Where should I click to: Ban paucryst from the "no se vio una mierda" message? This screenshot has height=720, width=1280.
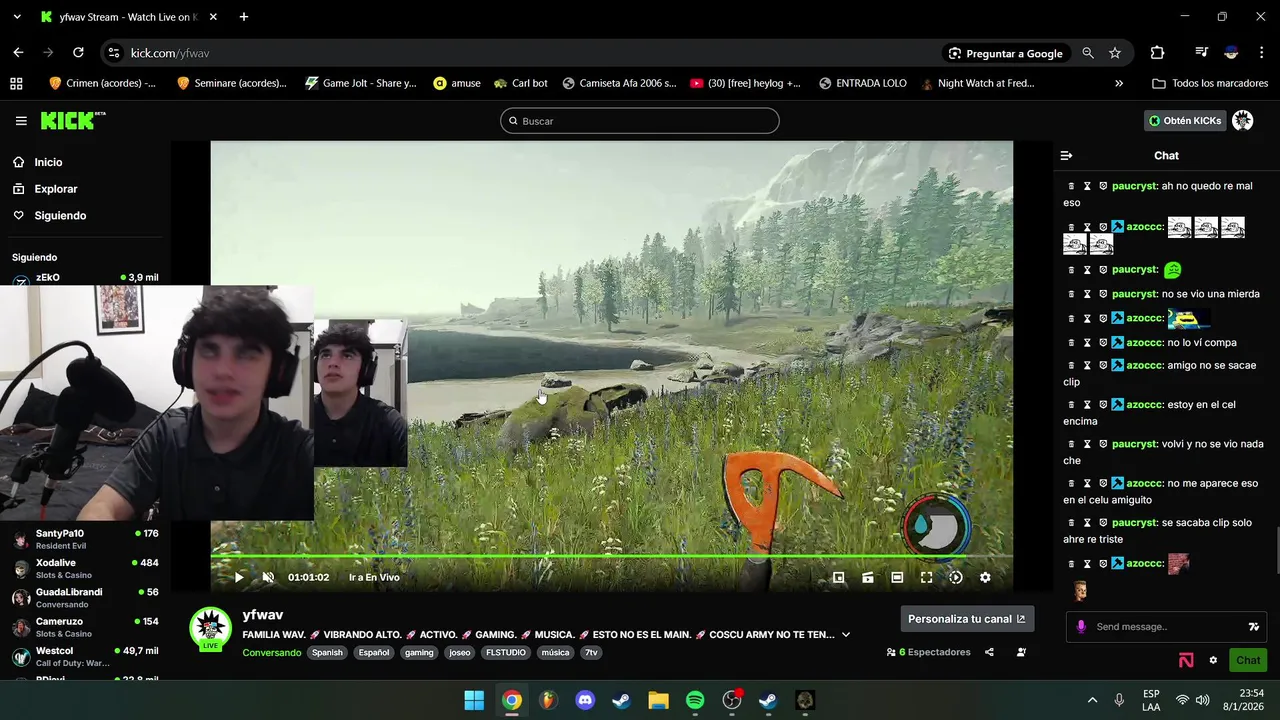(x=1103, y=294)
